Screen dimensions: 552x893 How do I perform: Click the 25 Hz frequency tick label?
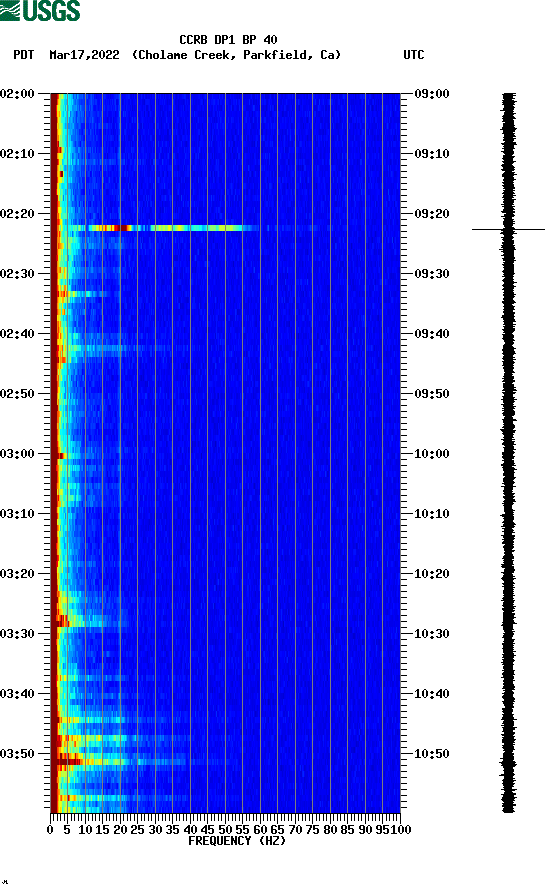pos(137,830)
